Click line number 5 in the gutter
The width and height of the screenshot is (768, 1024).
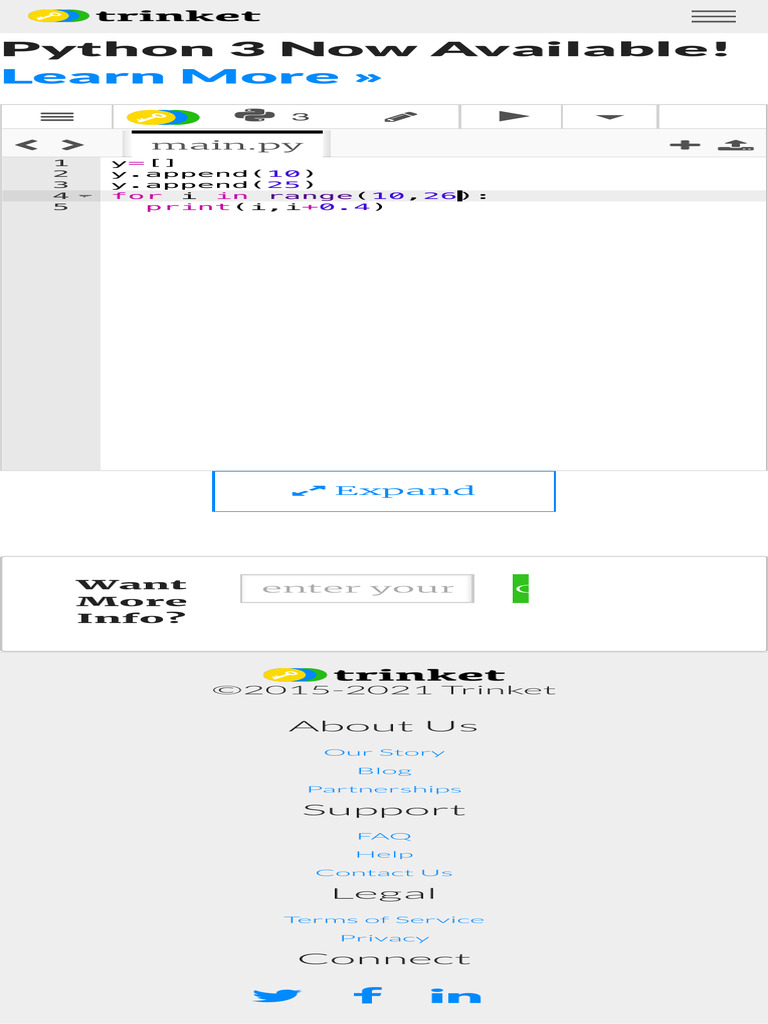click(61, 207)
